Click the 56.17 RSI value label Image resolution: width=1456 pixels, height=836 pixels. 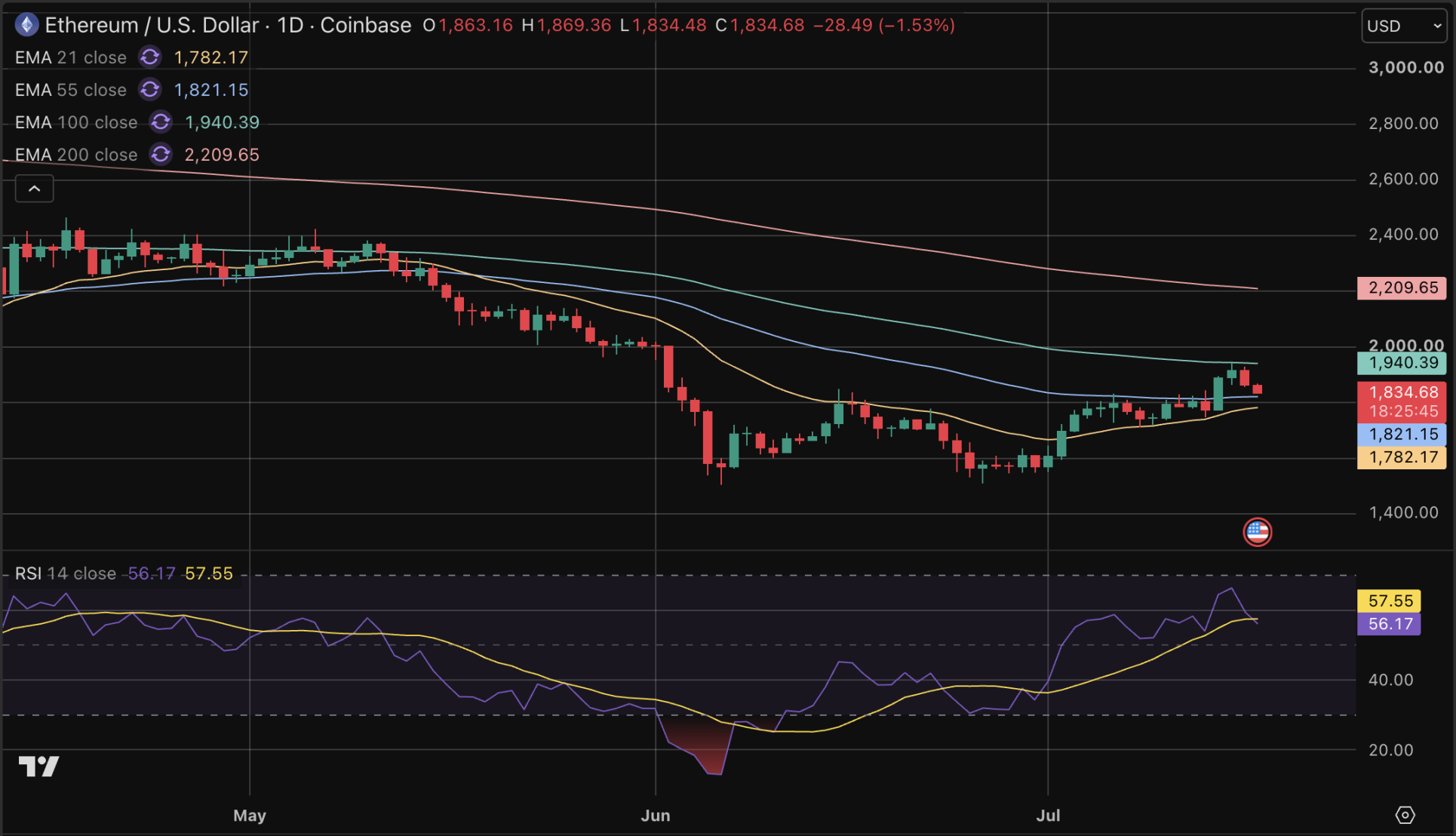coord(1389,624)
